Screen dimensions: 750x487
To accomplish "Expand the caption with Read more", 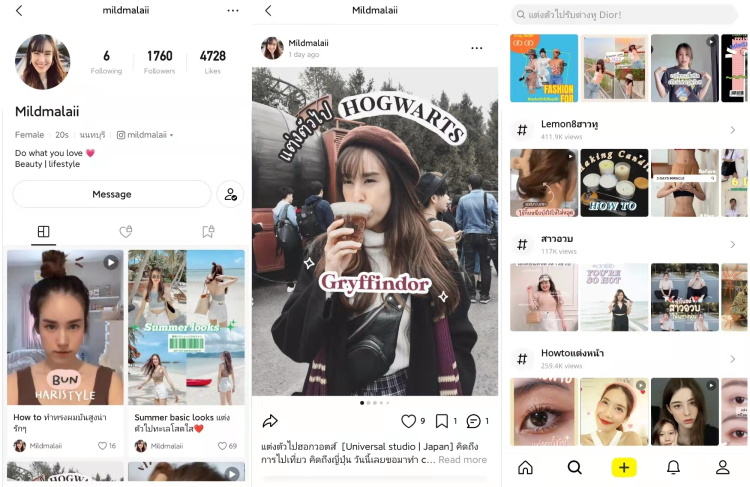I will (463, 460).
